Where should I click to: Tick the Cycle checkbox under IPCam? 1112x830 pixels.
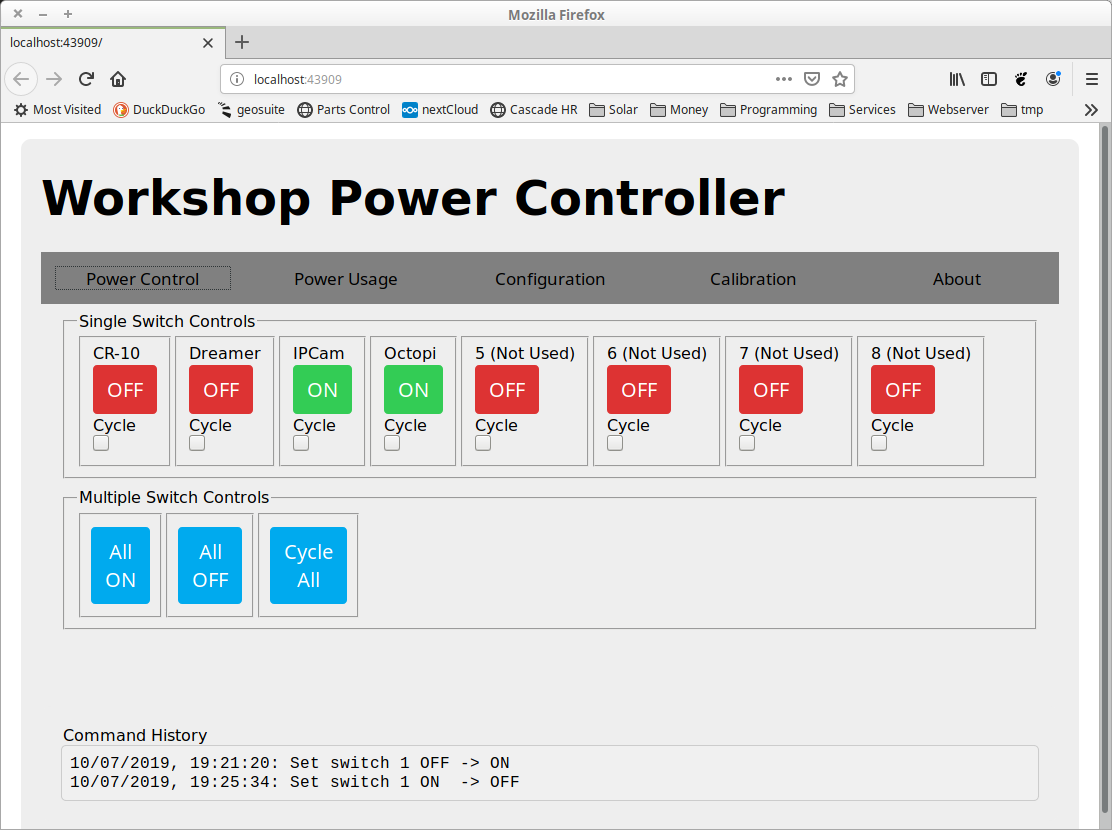click(x=301, y=443)
